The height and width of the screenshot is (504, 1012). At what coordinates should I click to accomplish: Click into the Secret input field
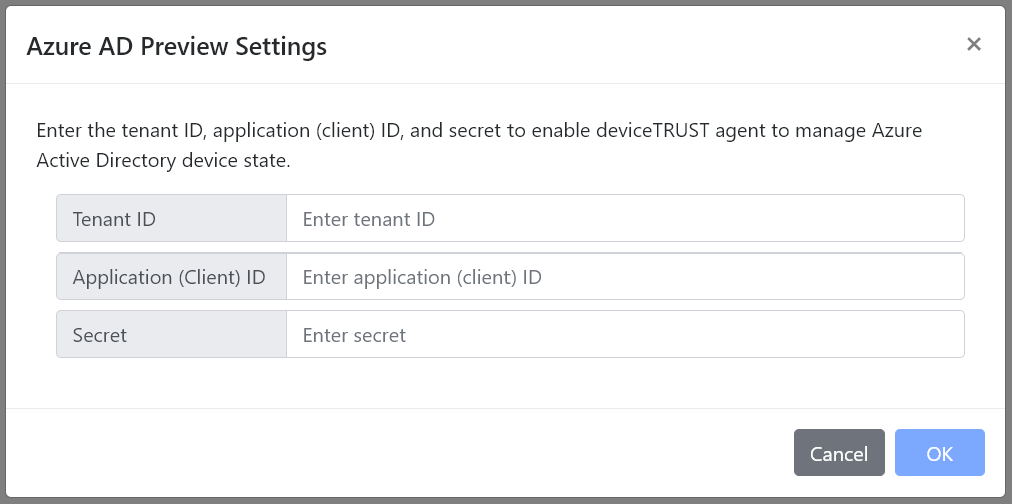(x=624, y=335)
